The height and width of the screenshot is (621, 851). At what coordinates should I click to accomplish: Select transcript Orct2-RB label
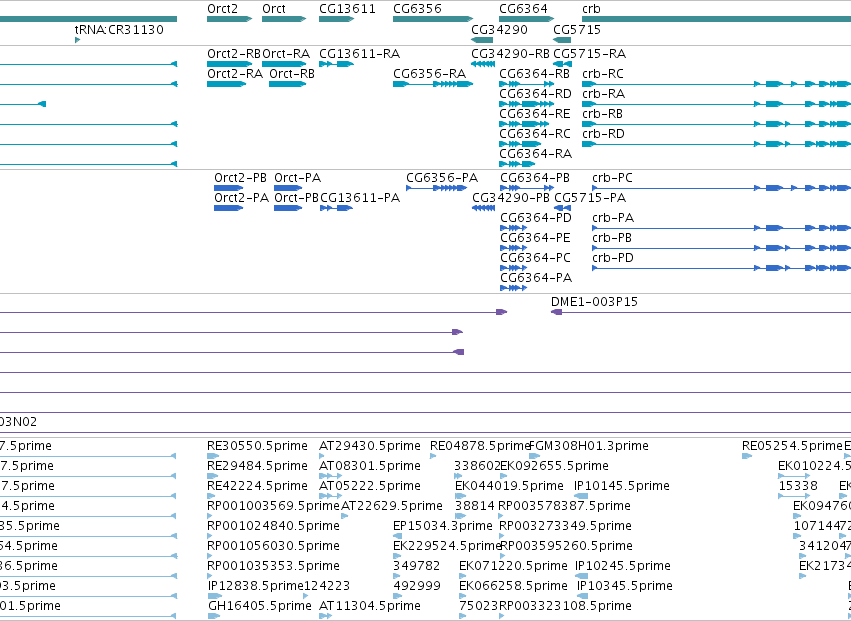234,54
